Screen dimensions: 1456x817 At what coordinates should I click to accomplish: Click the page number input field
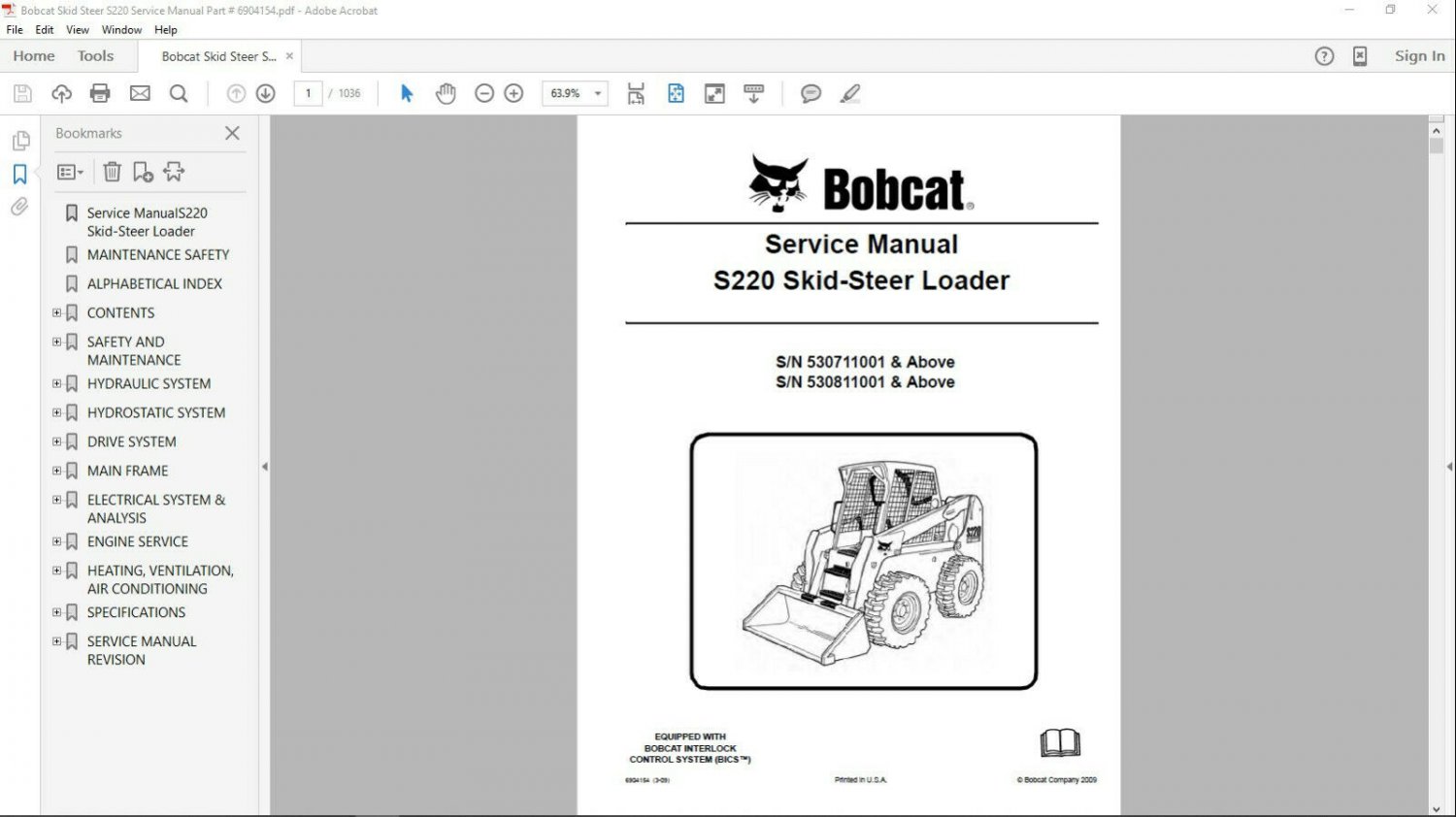click(308, 94)
